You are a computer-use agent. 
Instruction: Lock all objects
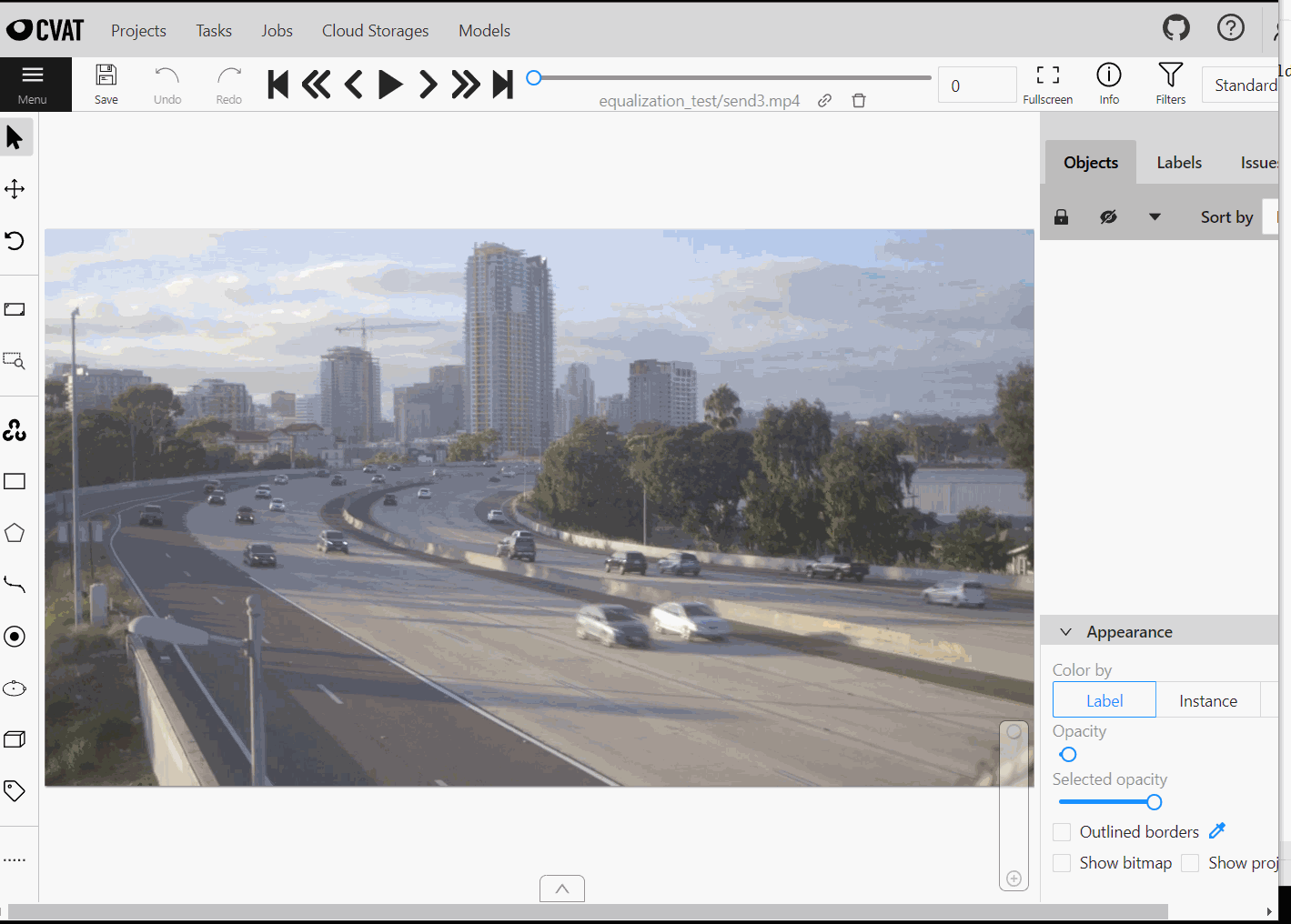point(1061,217)
